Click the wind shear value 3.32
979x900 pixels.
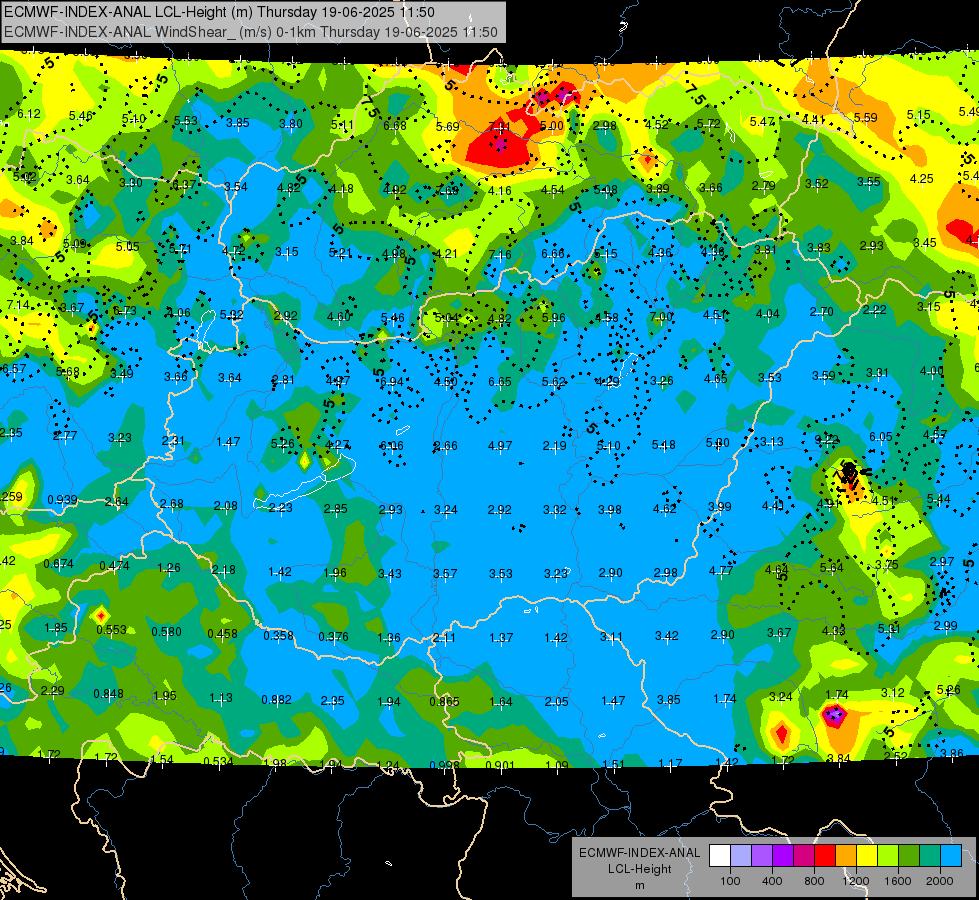point(554,510)
